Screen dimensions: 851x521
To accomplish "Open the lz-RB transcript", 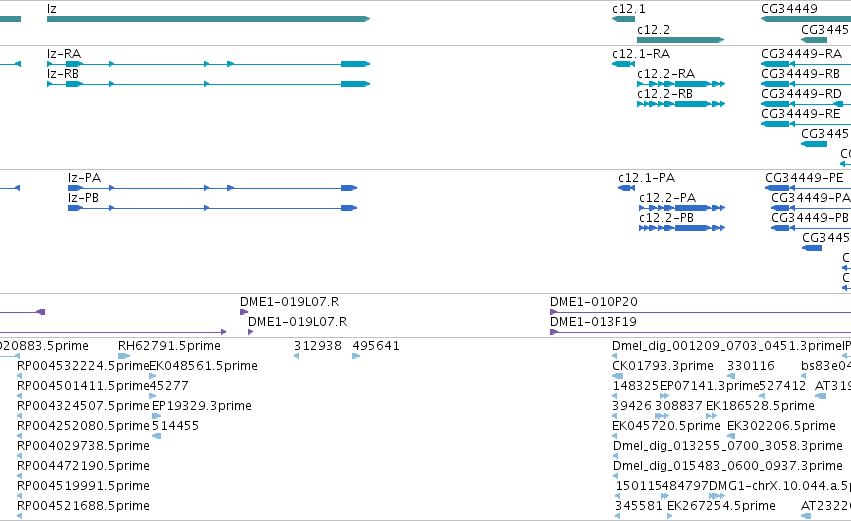I will pyautogui.click(x=208, y=84).
